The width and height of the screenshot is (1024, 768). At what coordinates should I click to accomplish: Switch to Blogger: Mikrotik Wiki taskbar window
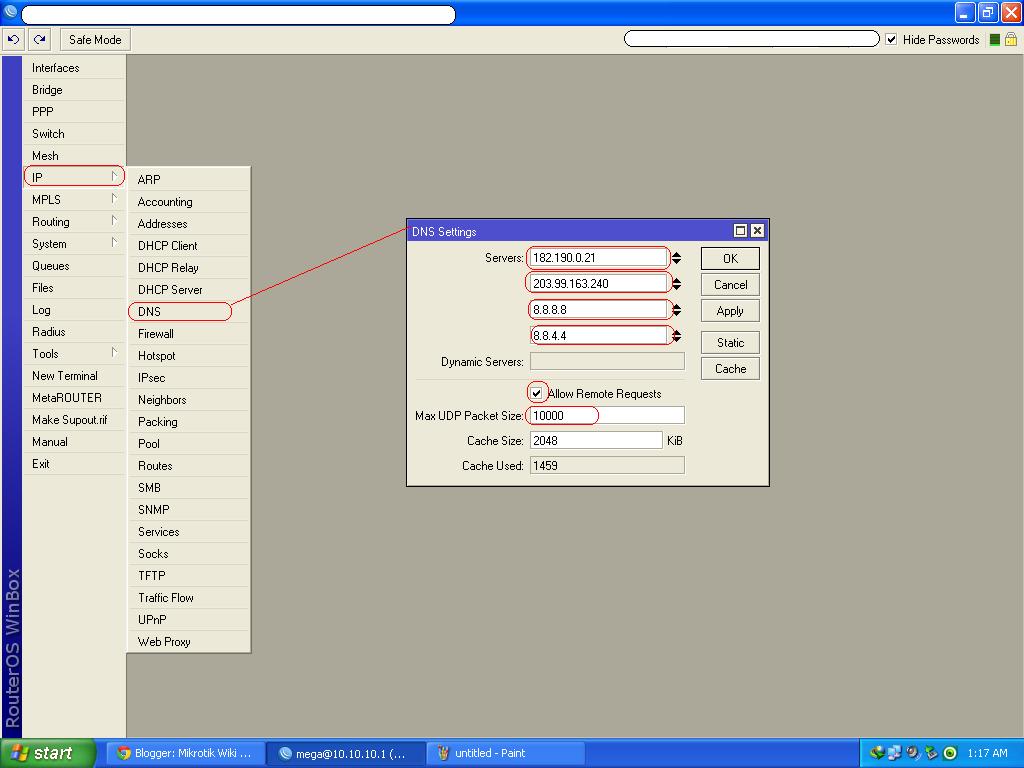[x=186, y=753]
